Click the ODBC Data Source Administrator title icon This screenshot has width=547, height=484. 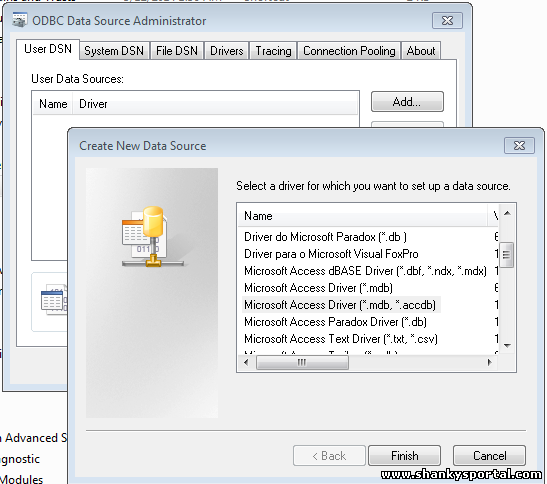coord(20,20)
